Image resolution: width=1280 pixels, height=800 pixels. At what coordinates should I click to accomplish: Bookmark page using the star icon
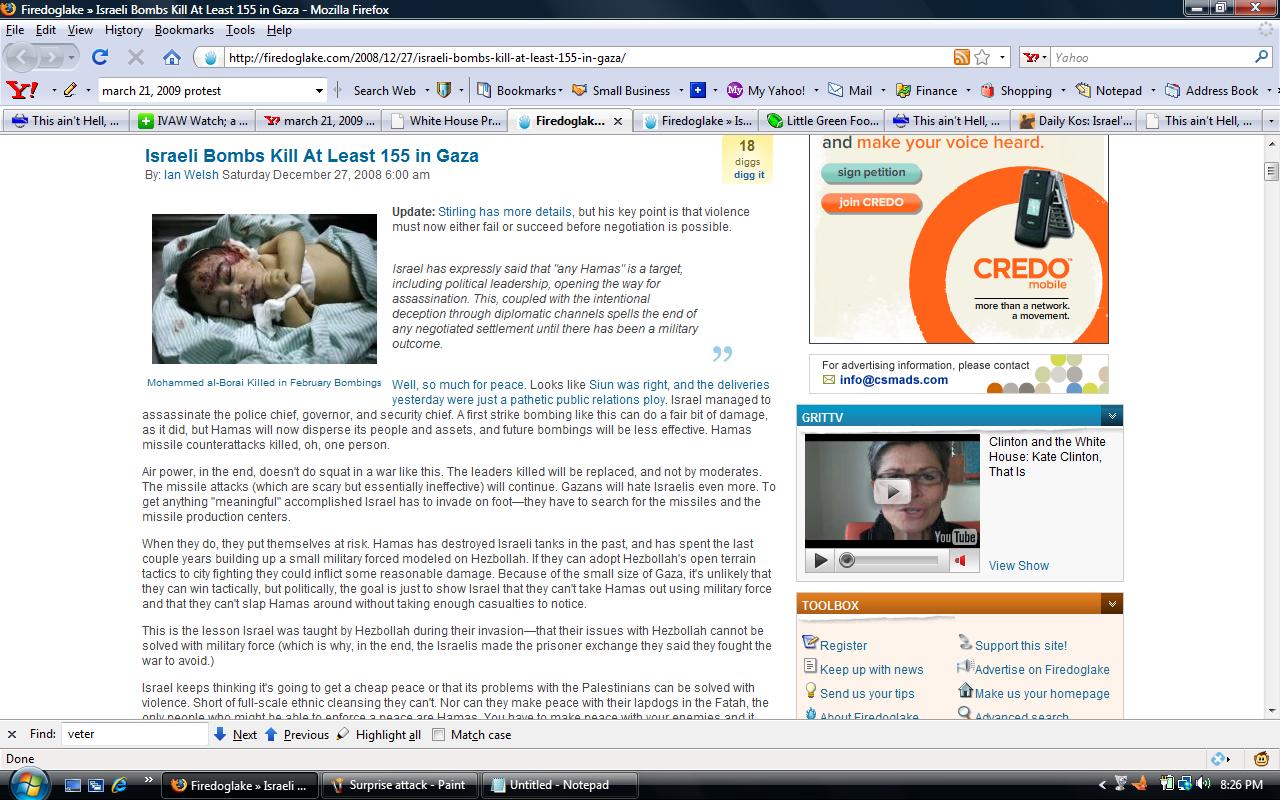tap(982, 57)
